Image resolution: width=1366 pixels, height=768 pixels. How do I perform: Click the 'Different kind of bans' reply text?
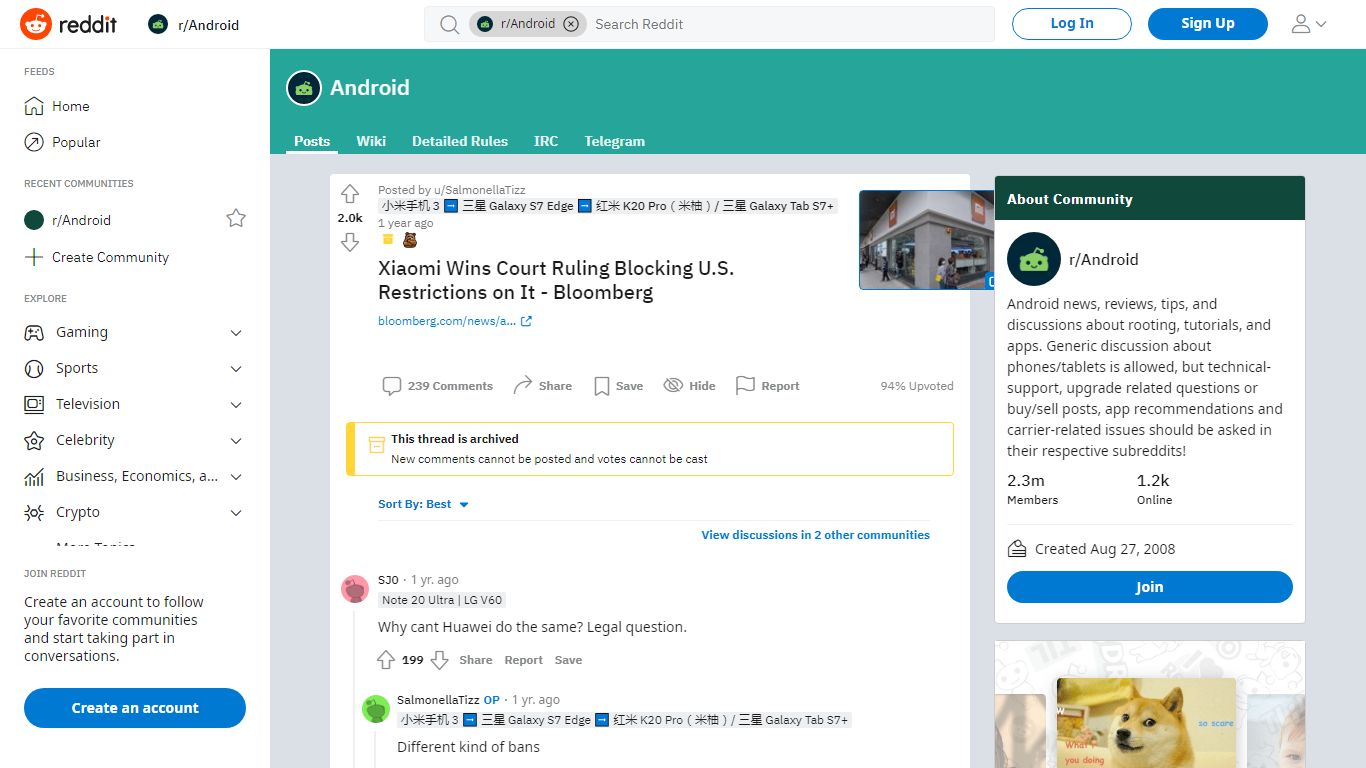468,747
